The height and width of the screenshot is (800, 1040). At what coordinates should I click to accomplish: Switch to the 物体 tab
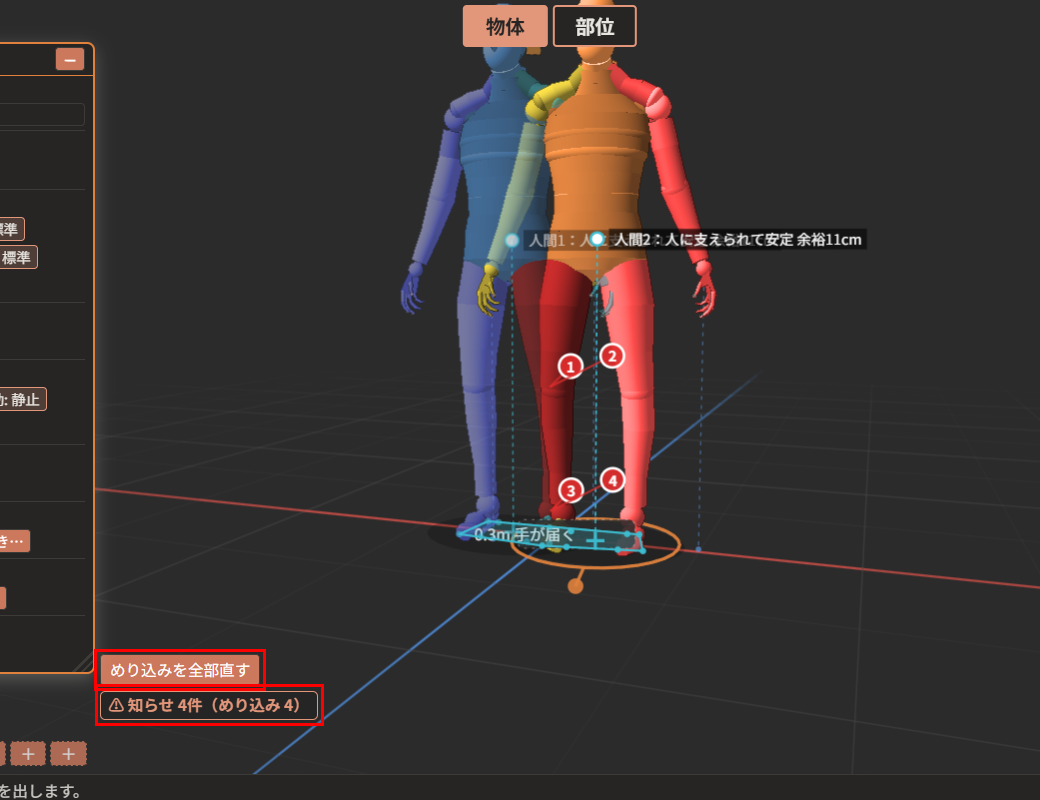505,27
